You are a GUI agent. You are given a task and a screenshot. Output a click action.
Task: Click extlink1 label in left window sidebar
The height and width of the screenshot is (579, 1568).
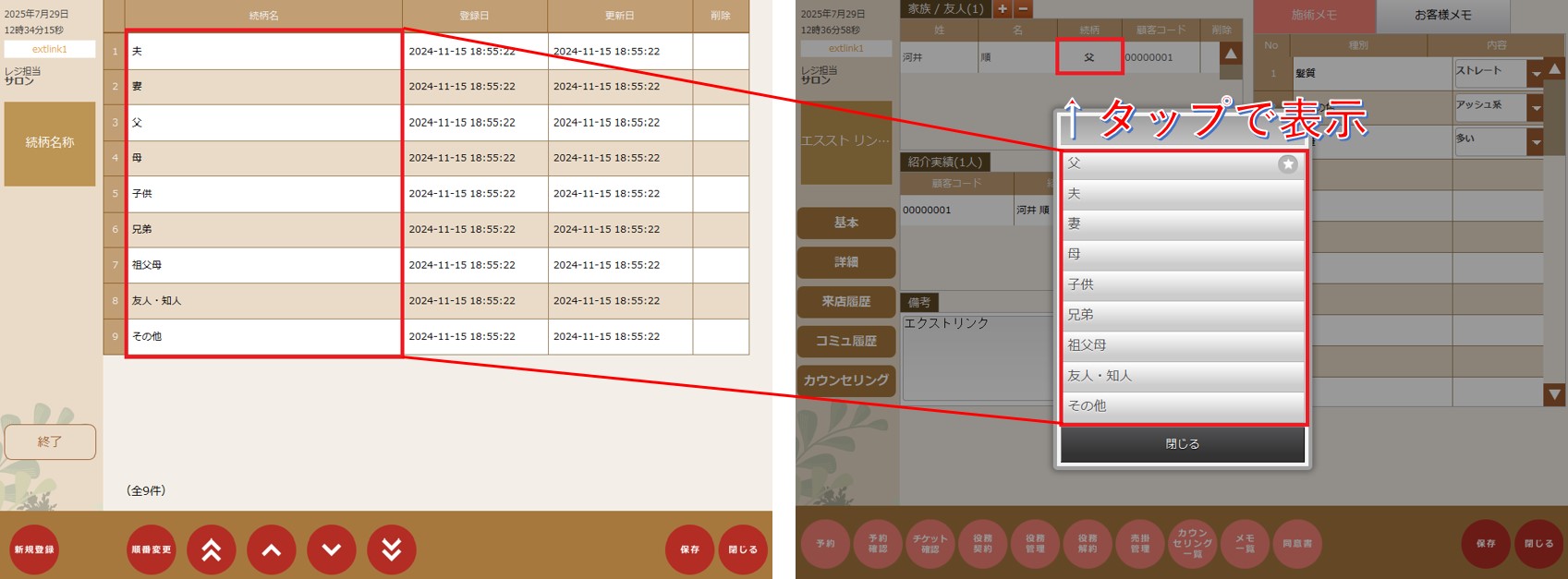pos(50,49)
